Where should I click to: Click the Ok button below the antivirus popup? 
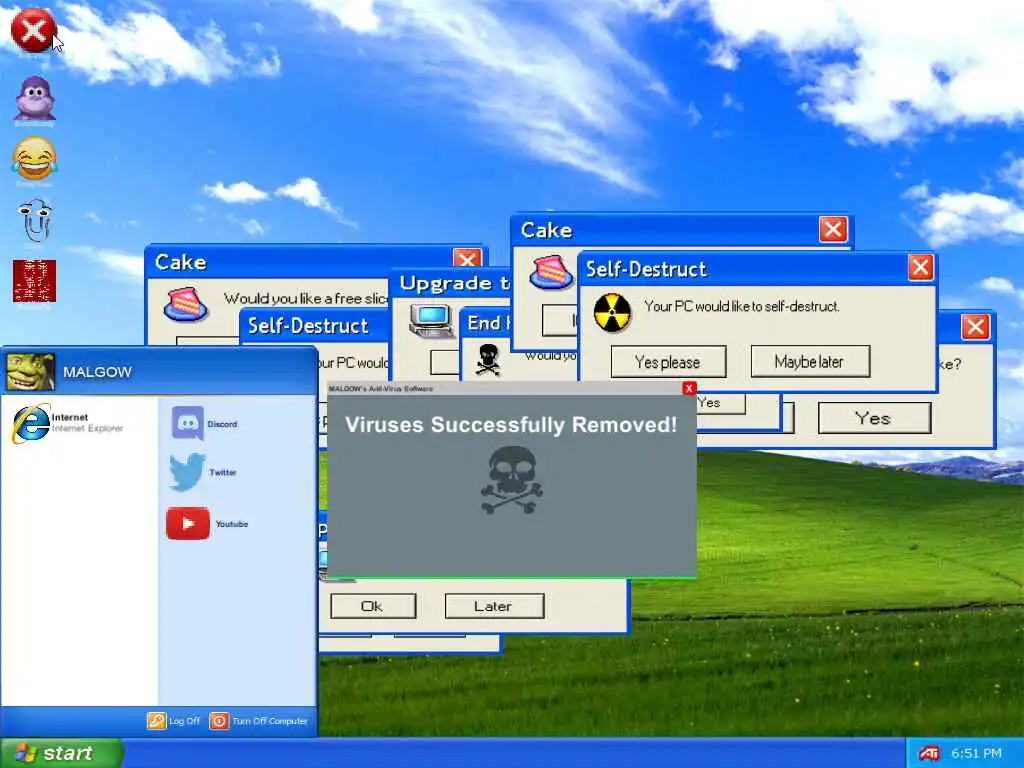[373, 606]
